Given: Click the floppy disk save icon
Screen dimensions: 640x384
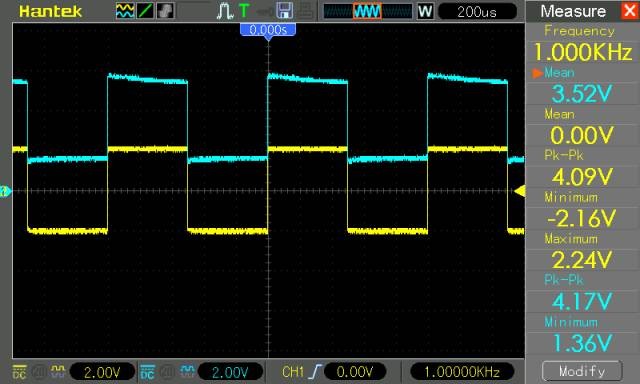Looking at the screenshot, I should (x=284, y=11).
